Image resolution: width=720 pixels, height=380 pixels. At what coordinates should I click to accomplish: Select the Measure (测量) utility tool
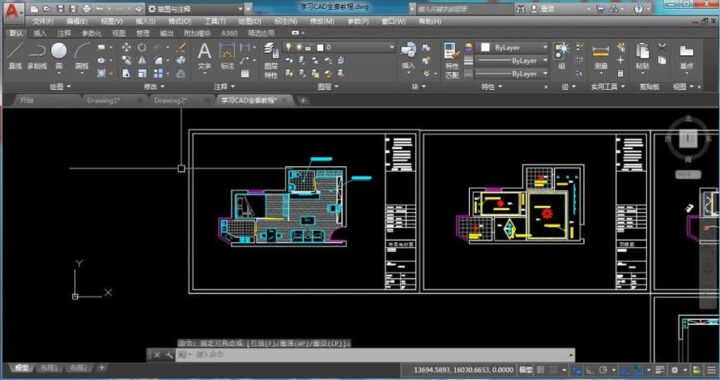601,56
